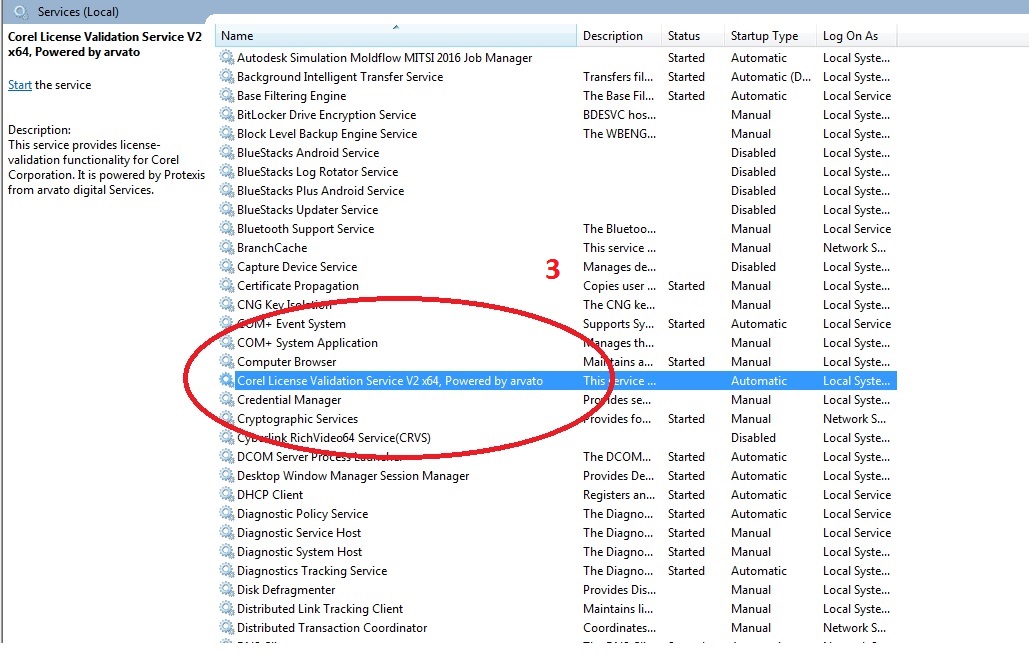The height and width of the screenshot is (662, 1029).
Task: Sort services by the Name column header
Action: click(x=396, y=35)
